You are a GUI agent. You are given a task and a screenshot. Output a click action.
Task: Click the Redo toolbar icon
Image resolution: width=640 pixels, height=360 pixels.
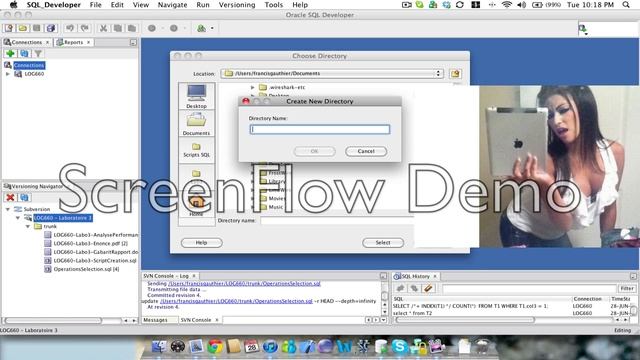click(x=84, y=28)
